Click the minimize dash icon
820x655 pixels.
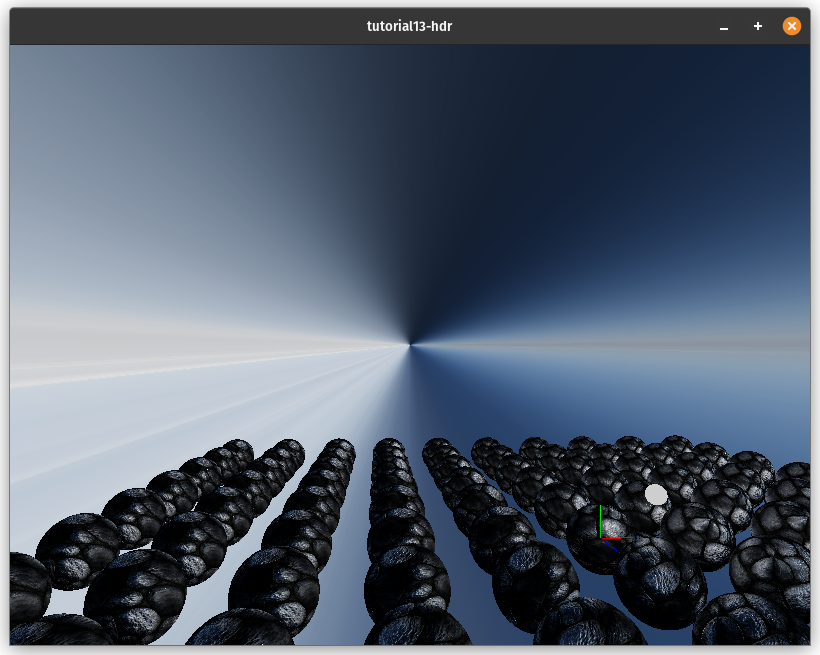pos(723,26)
